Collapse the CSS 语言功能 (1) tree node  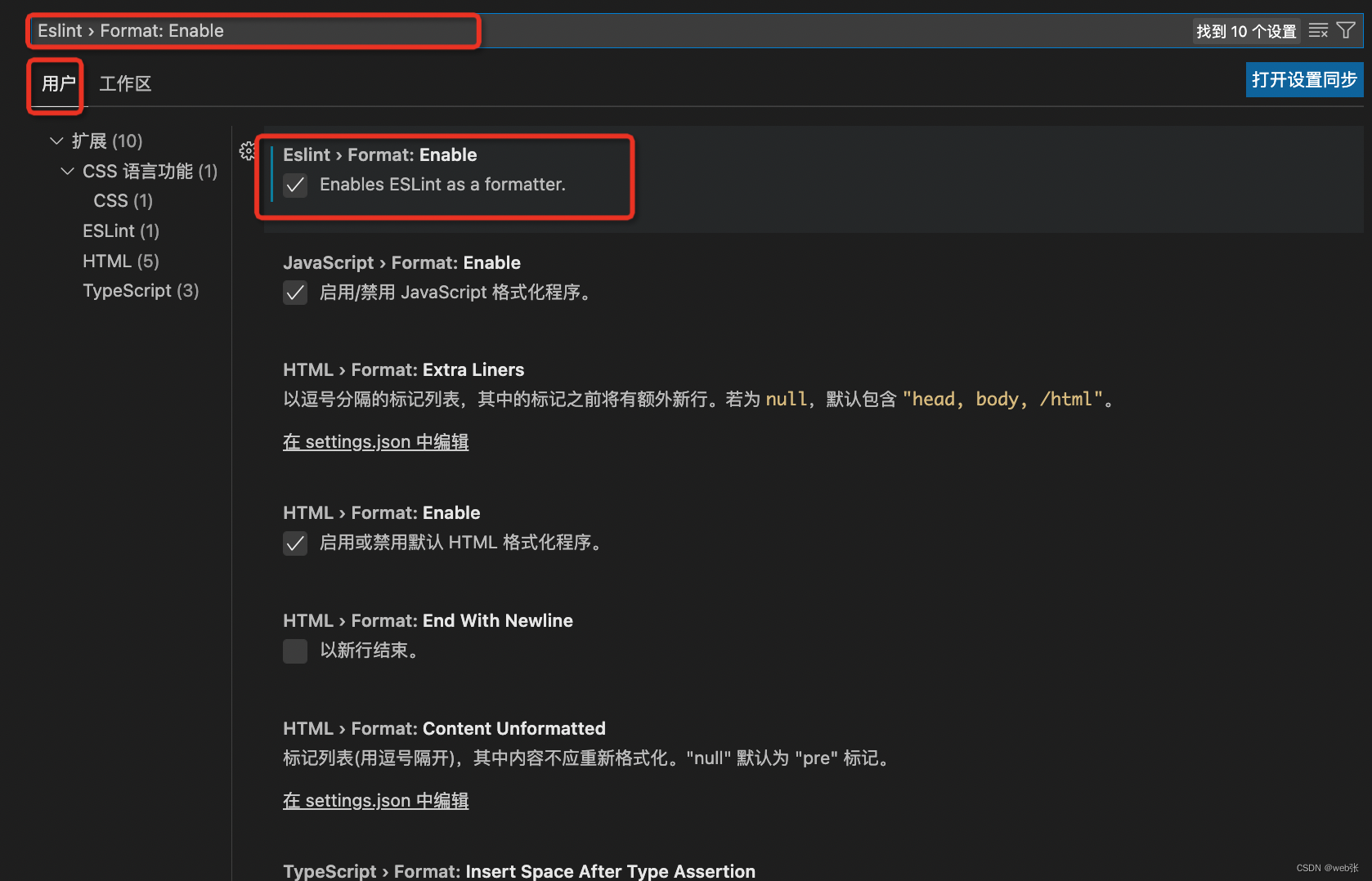67,172
